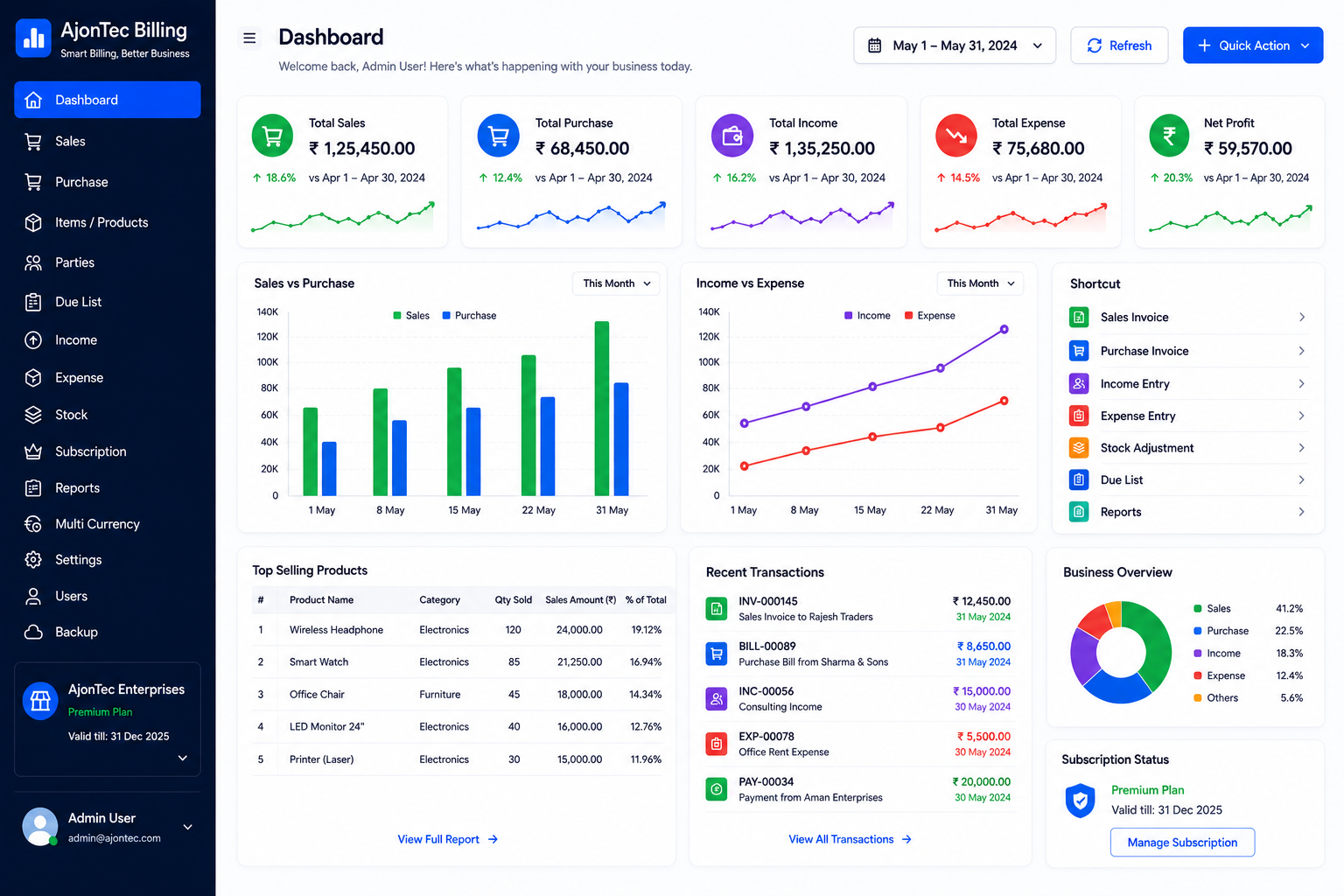Expand the Sales vs Purchase This Month dropdown
This screenshot has height=896, width=1344.
click(617, 283)
